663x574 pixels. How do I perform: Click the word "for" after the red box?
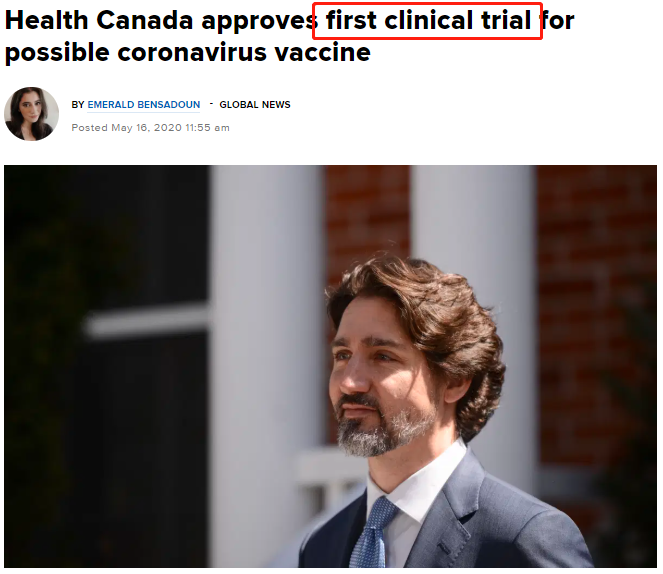click(558, 20)
